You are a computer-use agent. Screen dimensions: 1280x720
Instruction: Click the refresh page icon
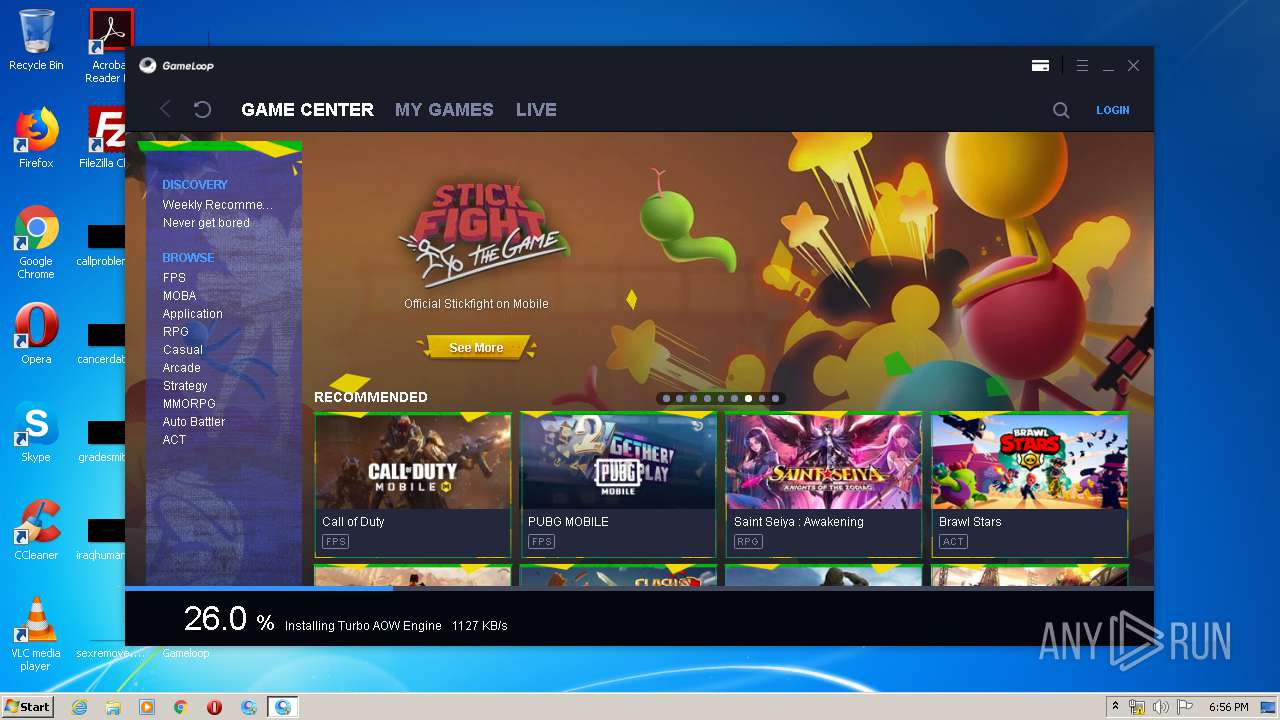202,109
